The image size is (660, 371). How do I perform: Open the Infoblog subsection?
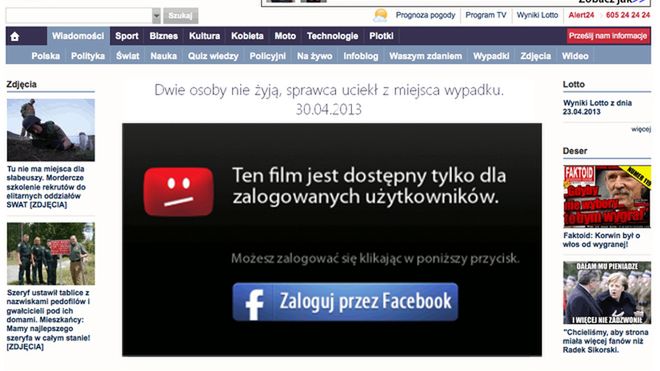(361, 56)
